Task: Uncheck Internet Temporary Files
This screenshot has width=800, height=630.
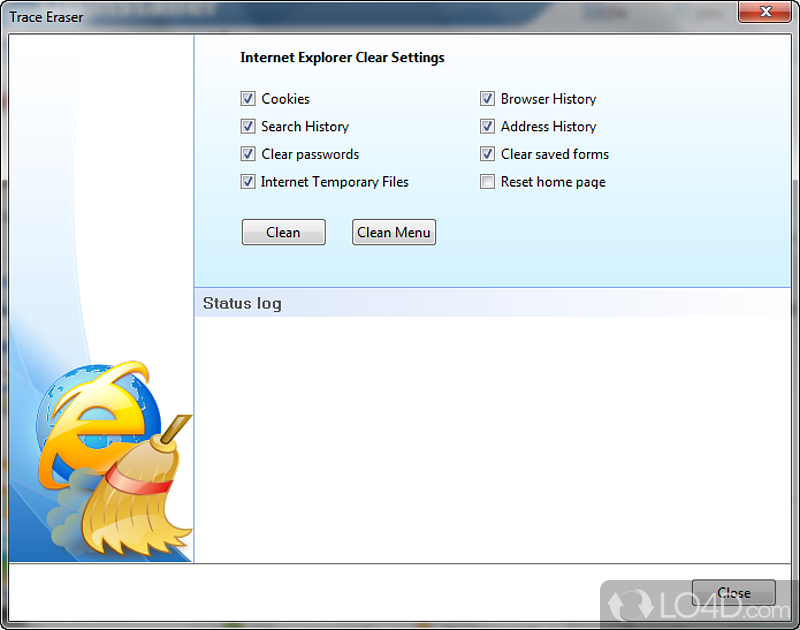Action: 248,181
